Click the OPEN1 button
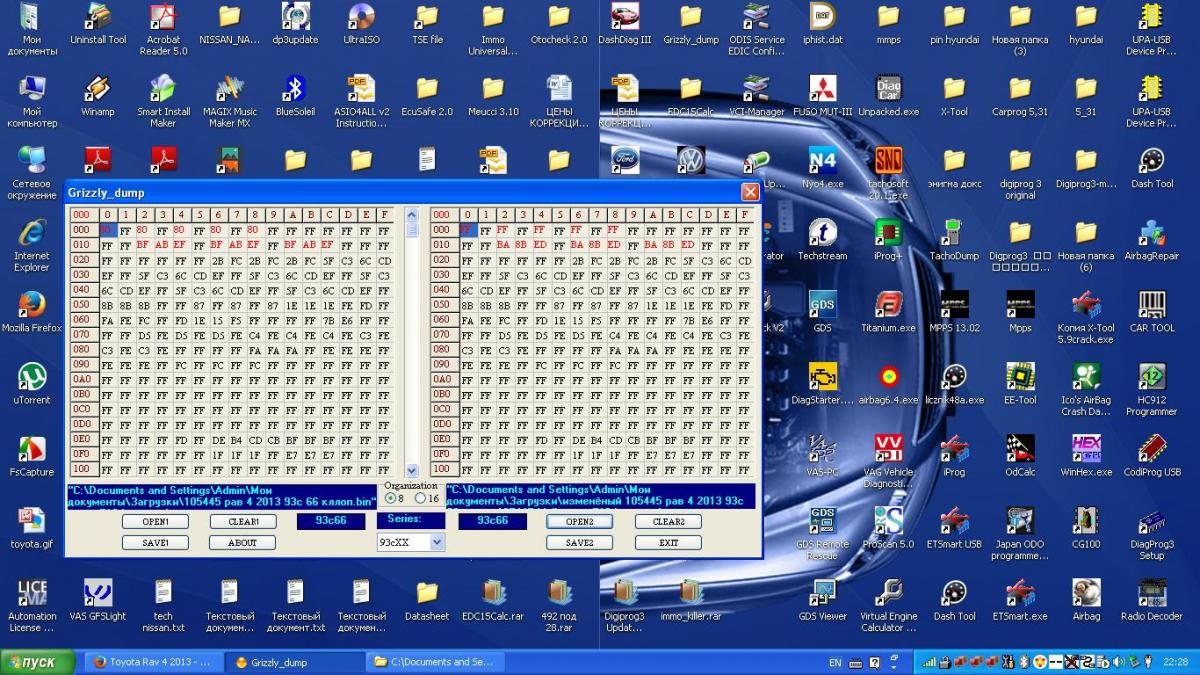 pyautogui.click(x=155, y=522)
